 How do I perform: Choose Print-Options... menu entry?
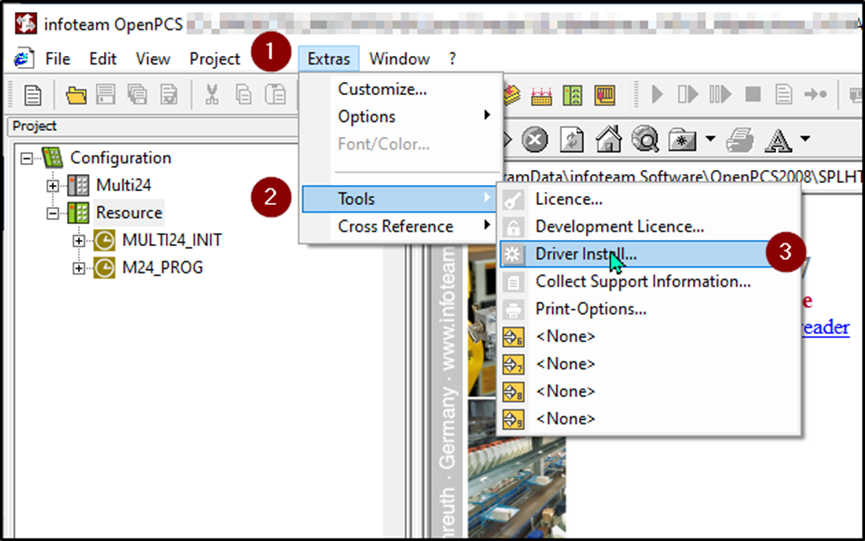click(650, 309)
